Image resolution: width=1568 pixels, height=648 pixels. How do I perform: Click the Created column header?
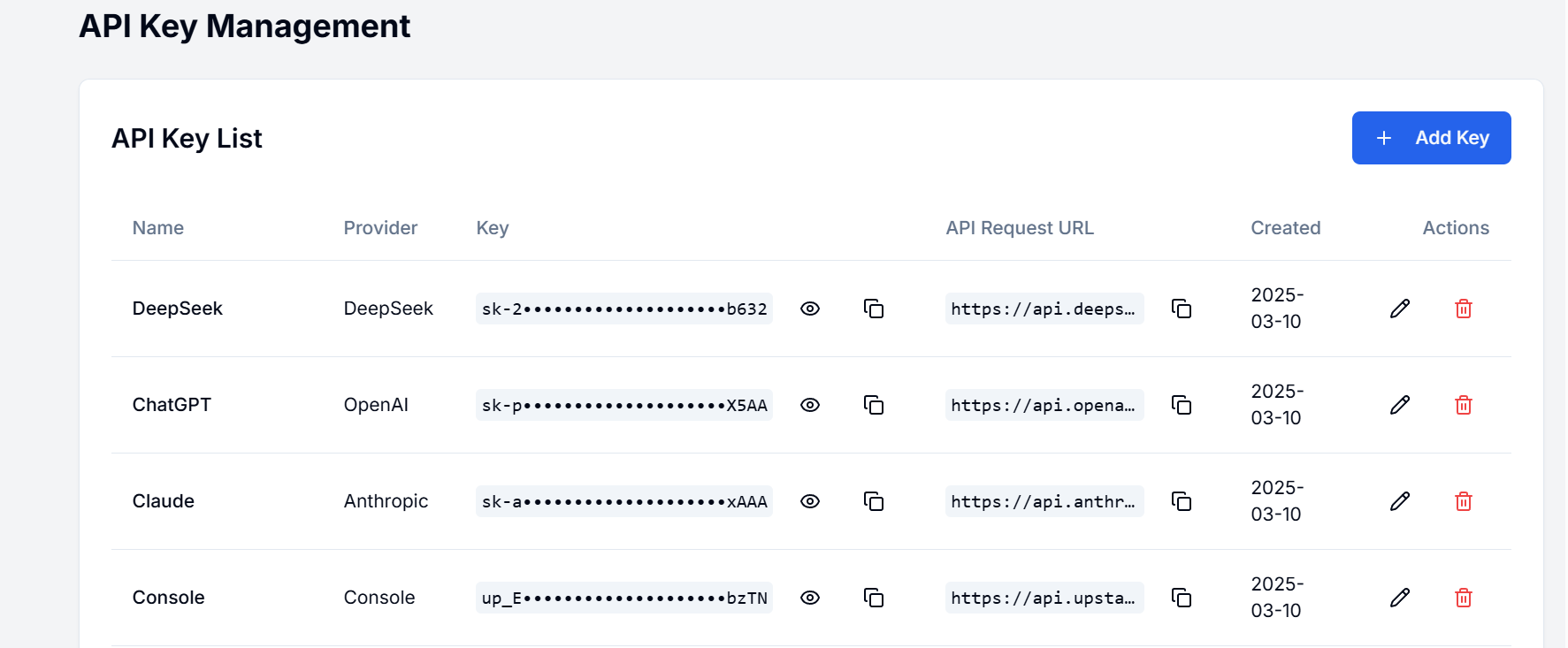(x=1286, y=228)
